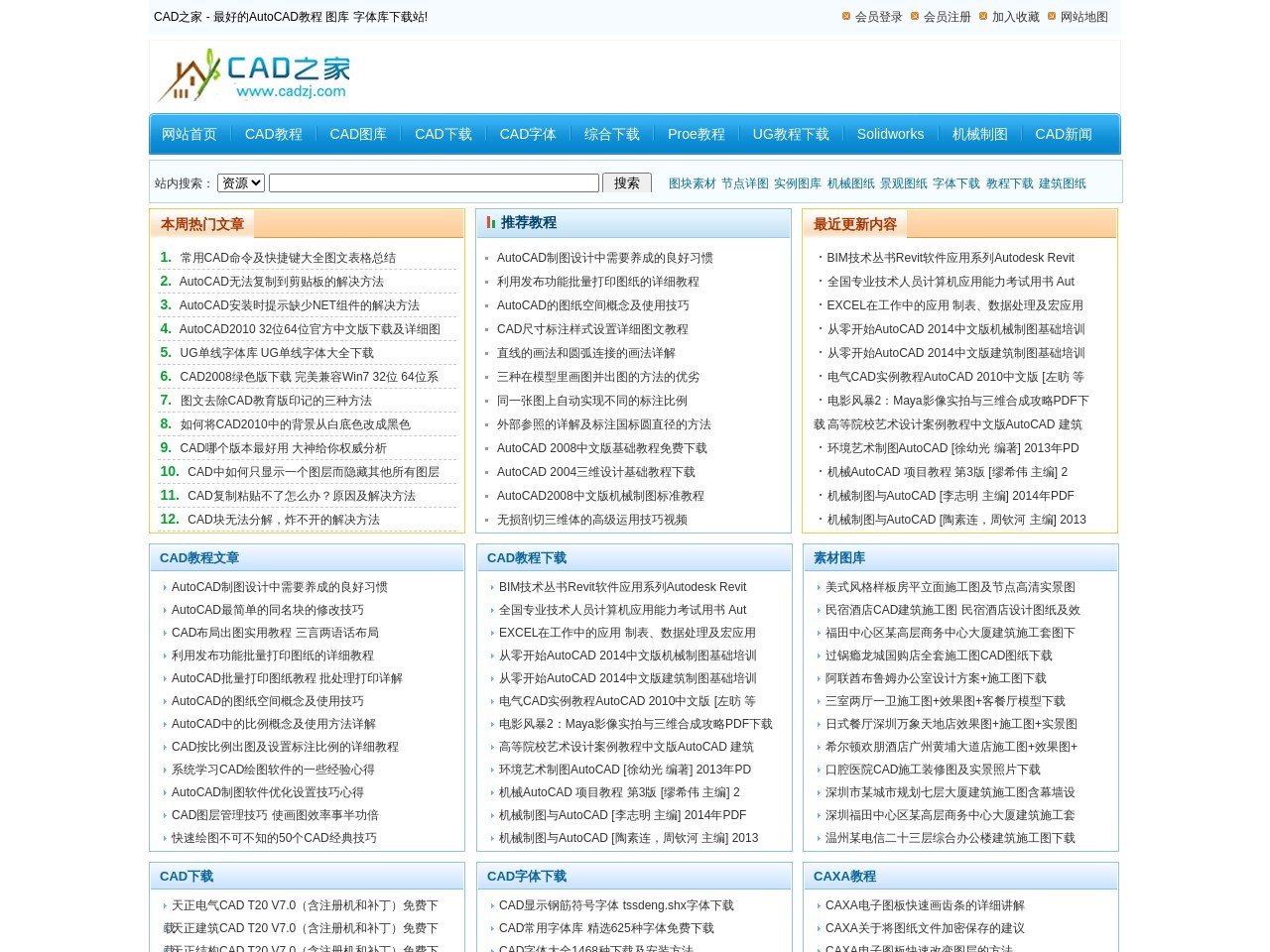Image resolution: width=1270 pixels, height=952 pixels.
Task: Open CAD布局出图实用教程 三言两语话布局
Action: click(x=275, y=633)
